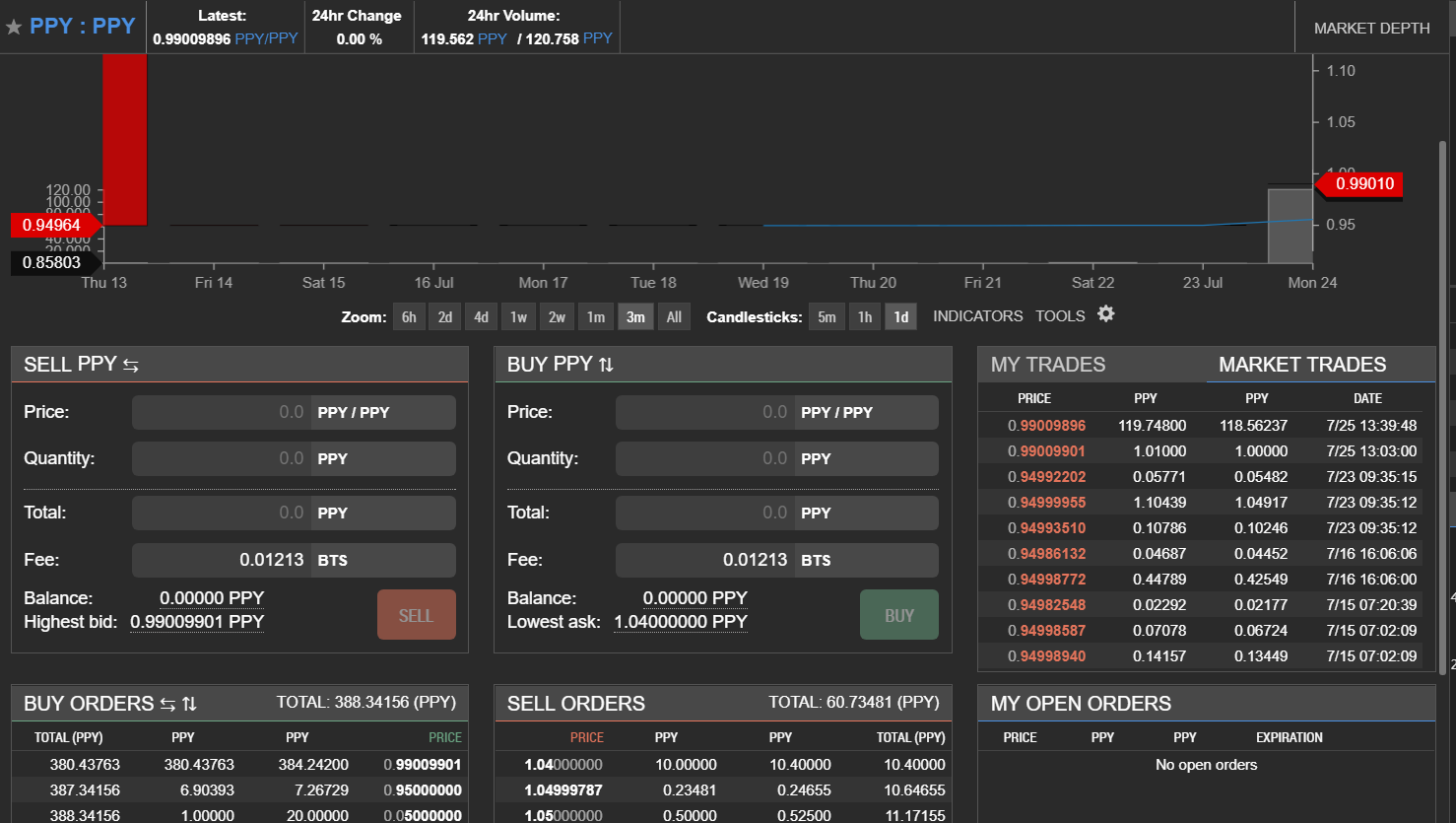The height and width of the screenshot is (823, 1456).
Task: Click sell panel Balance 0.00000 PPY
Action: click(x=212, y=598)
